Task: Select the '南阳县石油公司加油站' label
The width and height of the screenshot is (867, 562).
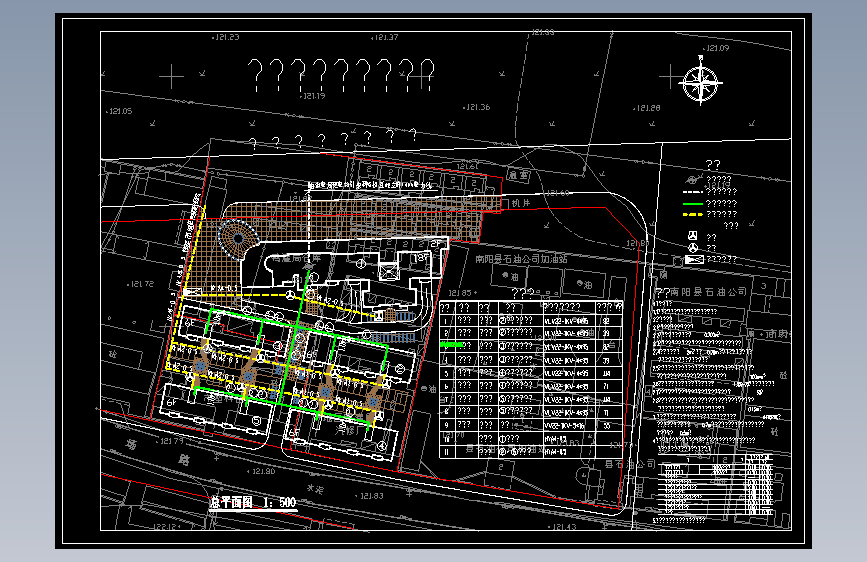Action: tap(521, 258)
